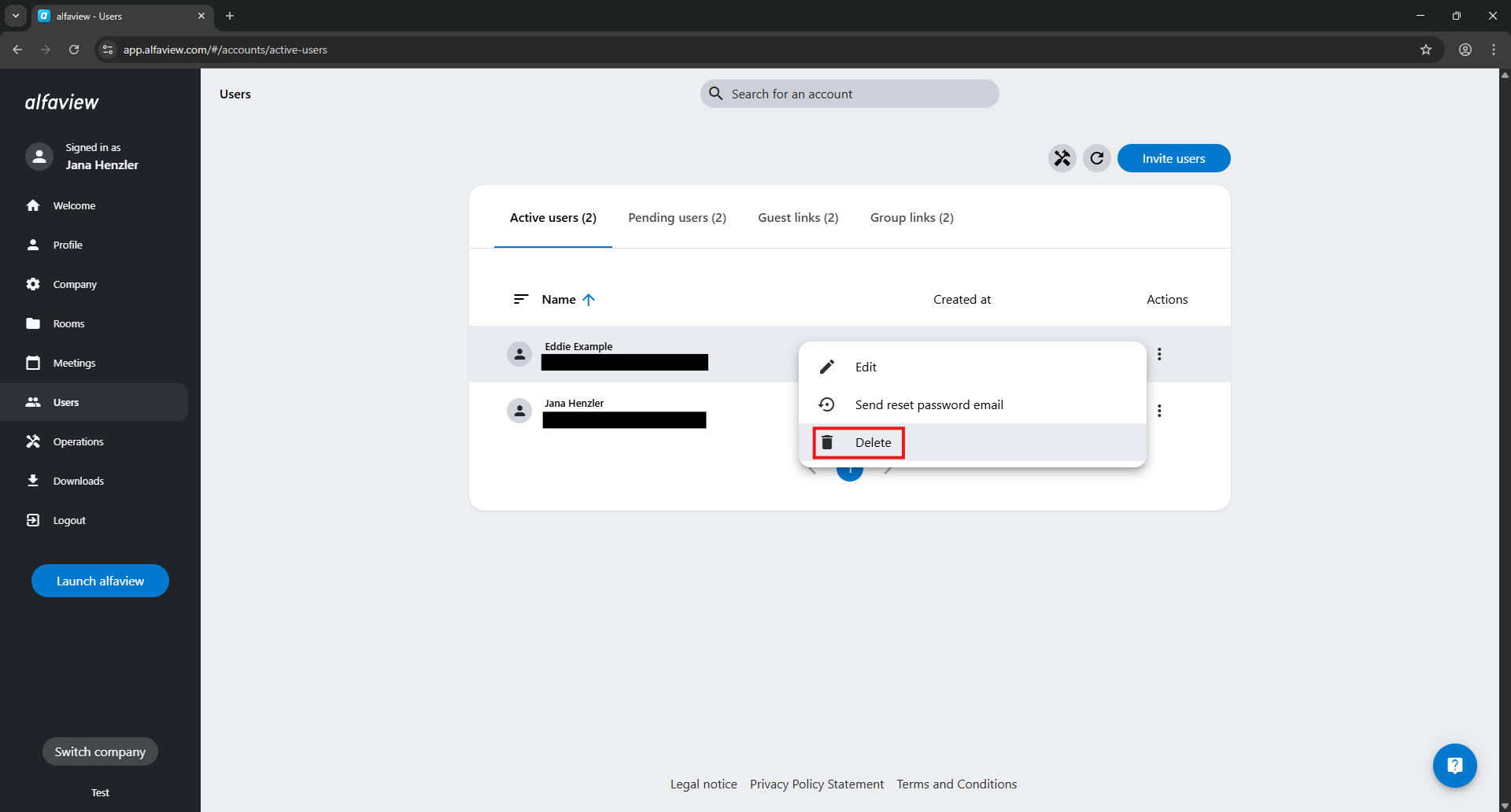
Task: Click the filter list icon next to Name
Action: tap(520, 299)
